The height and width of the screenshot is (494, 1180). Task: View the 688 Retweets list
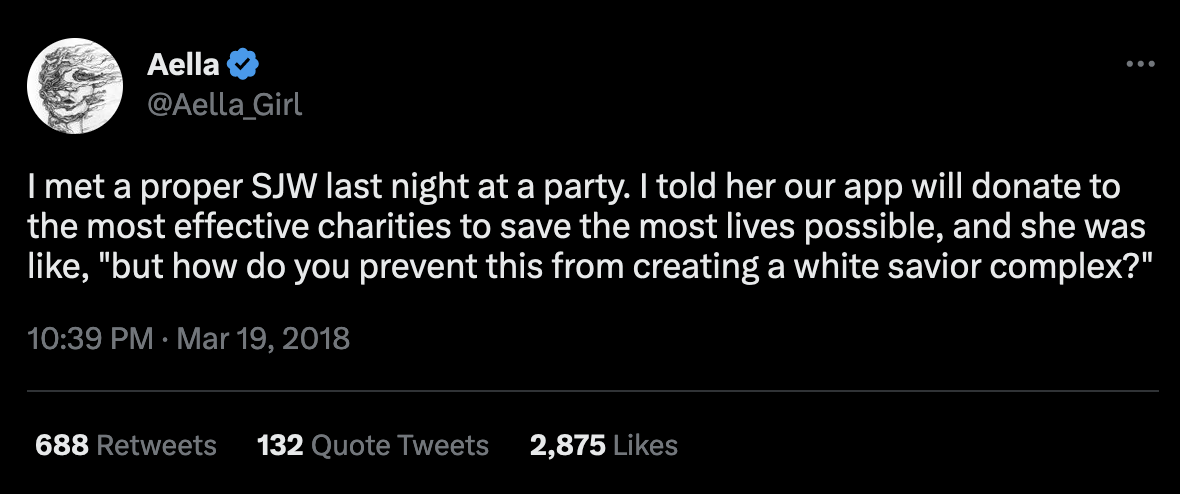point(126,445)
